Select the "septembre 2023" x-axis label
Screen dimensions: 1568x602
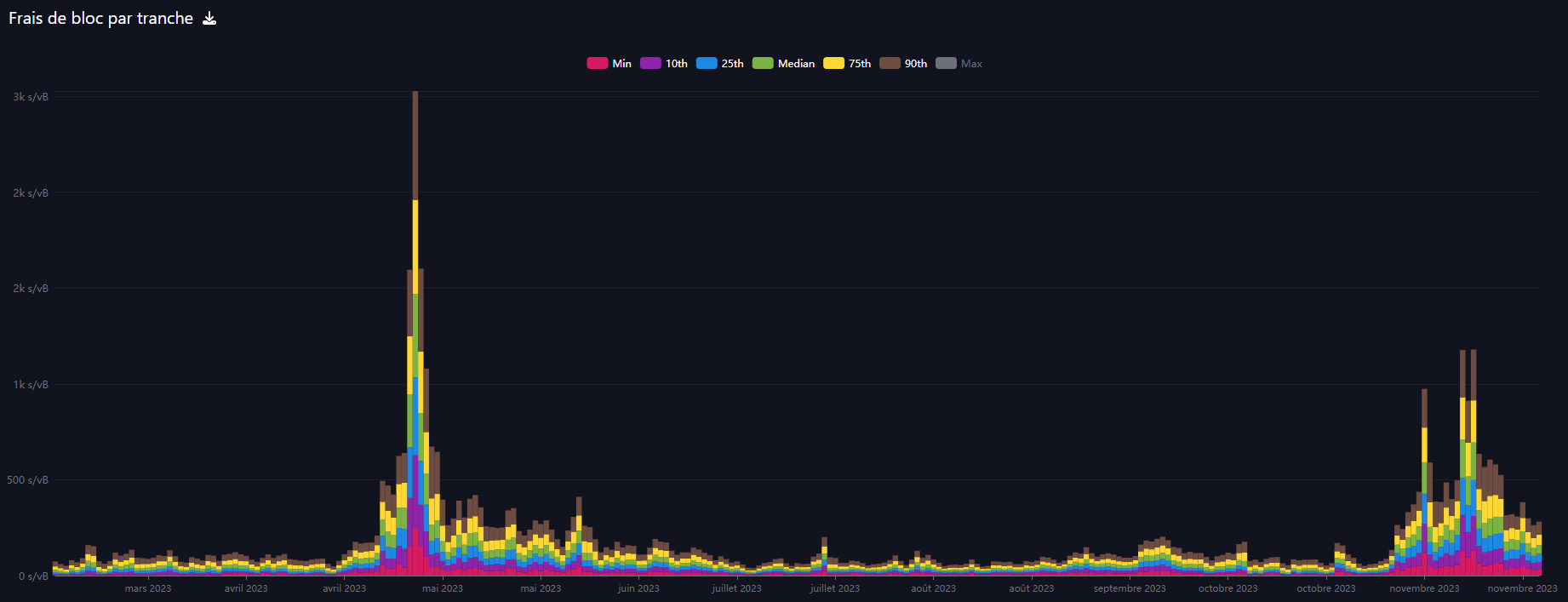click(1130, 588)
